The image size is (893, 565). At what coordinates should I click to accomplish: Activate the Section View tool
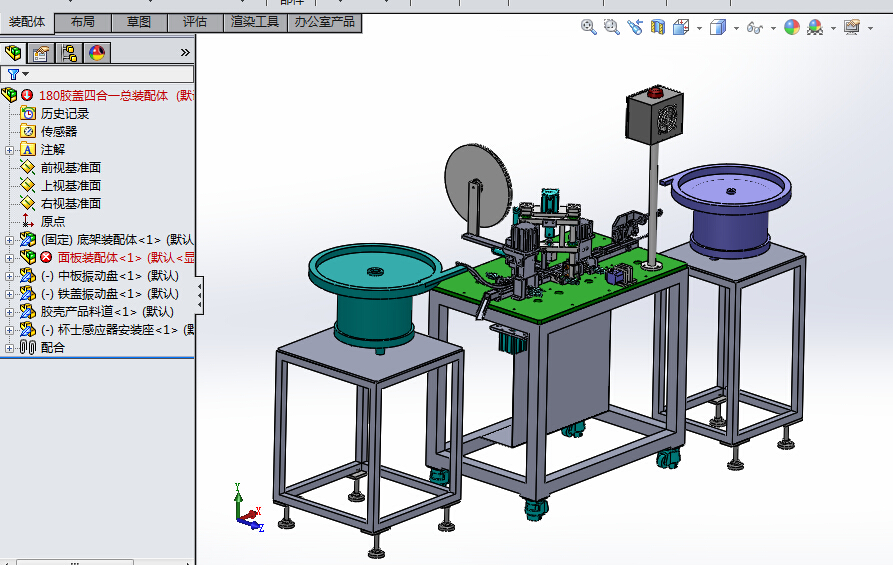tap(658, 28)
